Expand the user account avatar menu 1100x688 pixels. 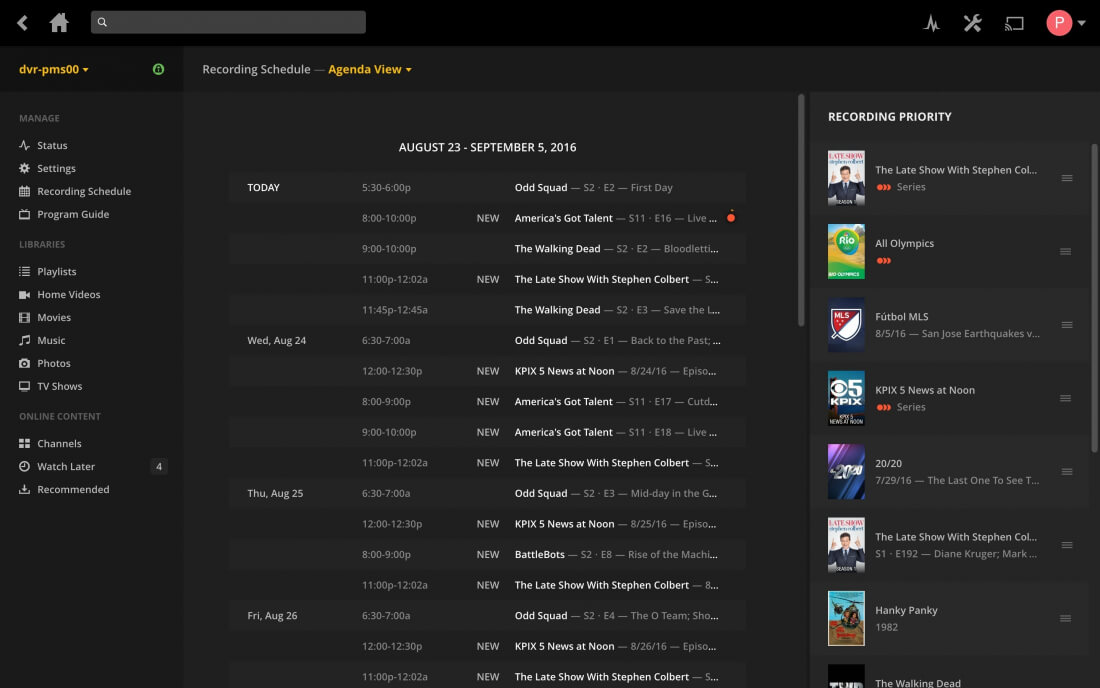point(1066,23)
